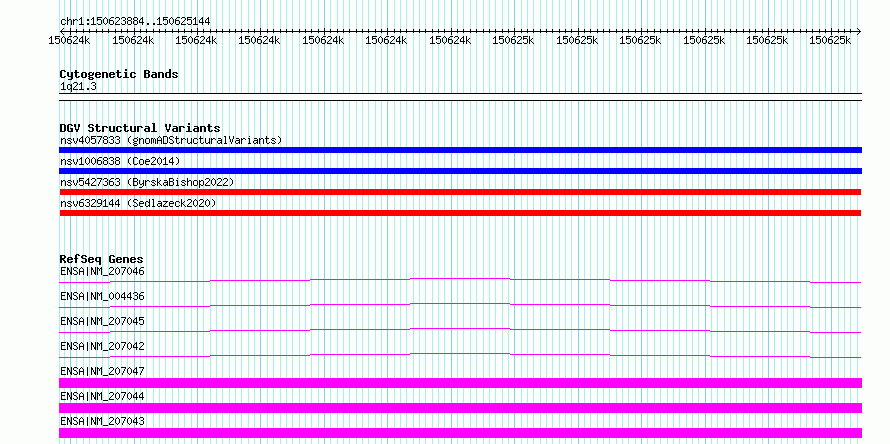This screenshot has width=890, height=444.
Task: Click the ENSA NM_207047 magenta exon bar
Action: 460,383
